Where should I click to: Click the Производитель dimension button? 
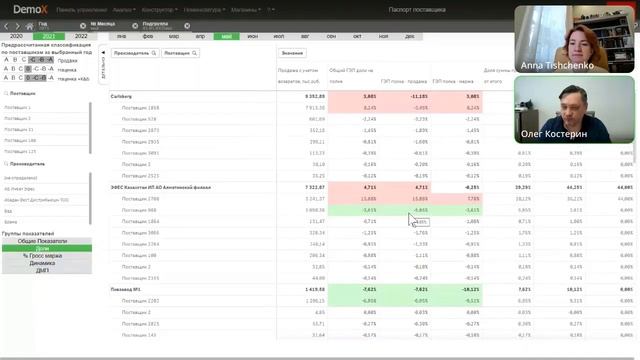[x=135, y=53]
